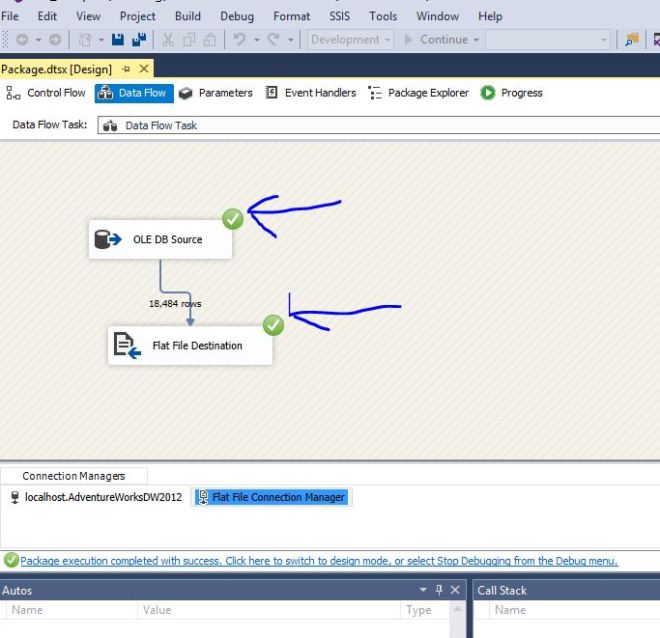Click the package execution completed link
Image resolution: width=660 pixels, height=638 pixels.
318,561
